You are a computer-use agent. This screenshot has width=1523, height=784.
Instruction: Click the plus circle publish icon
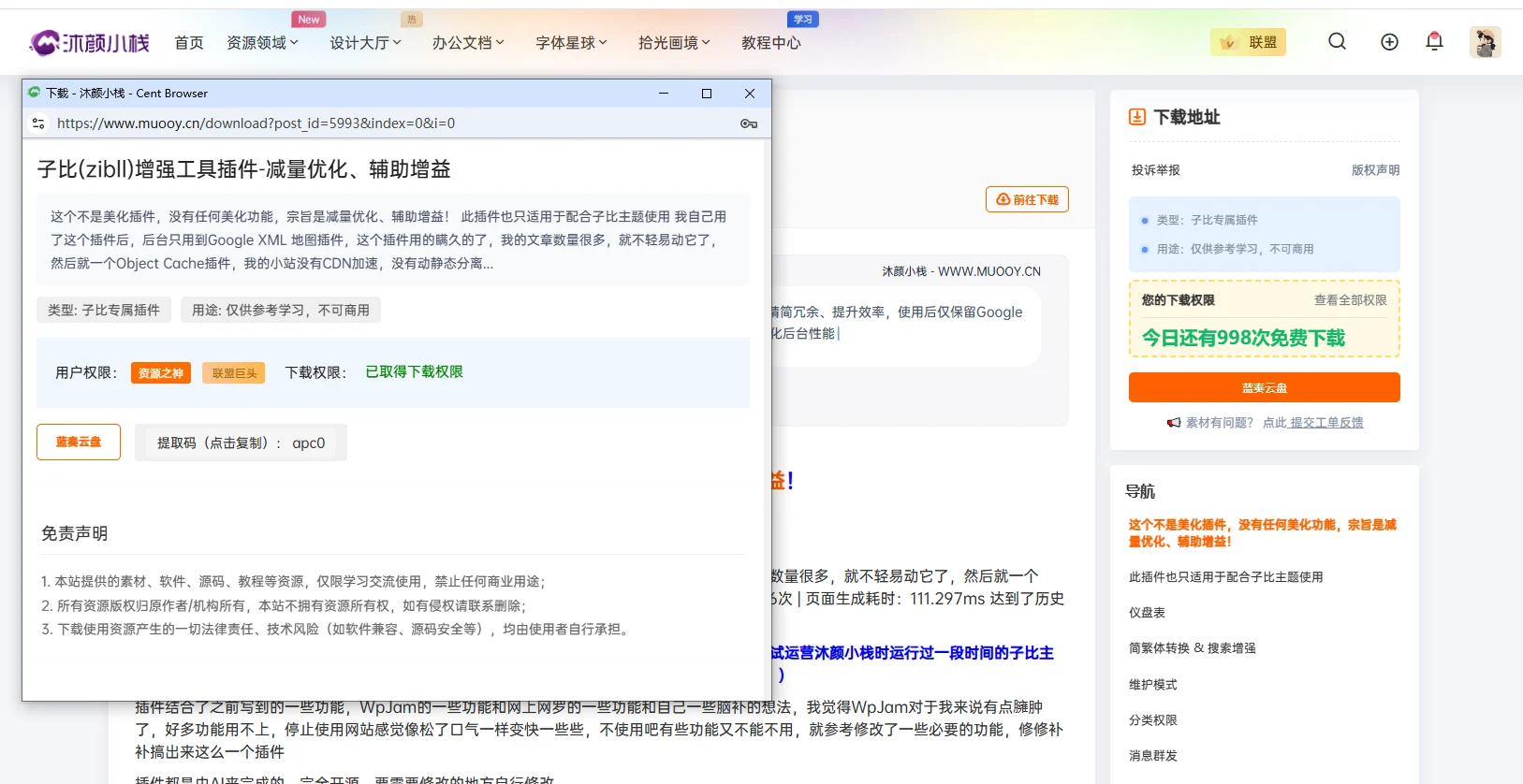coord(1389,41)
